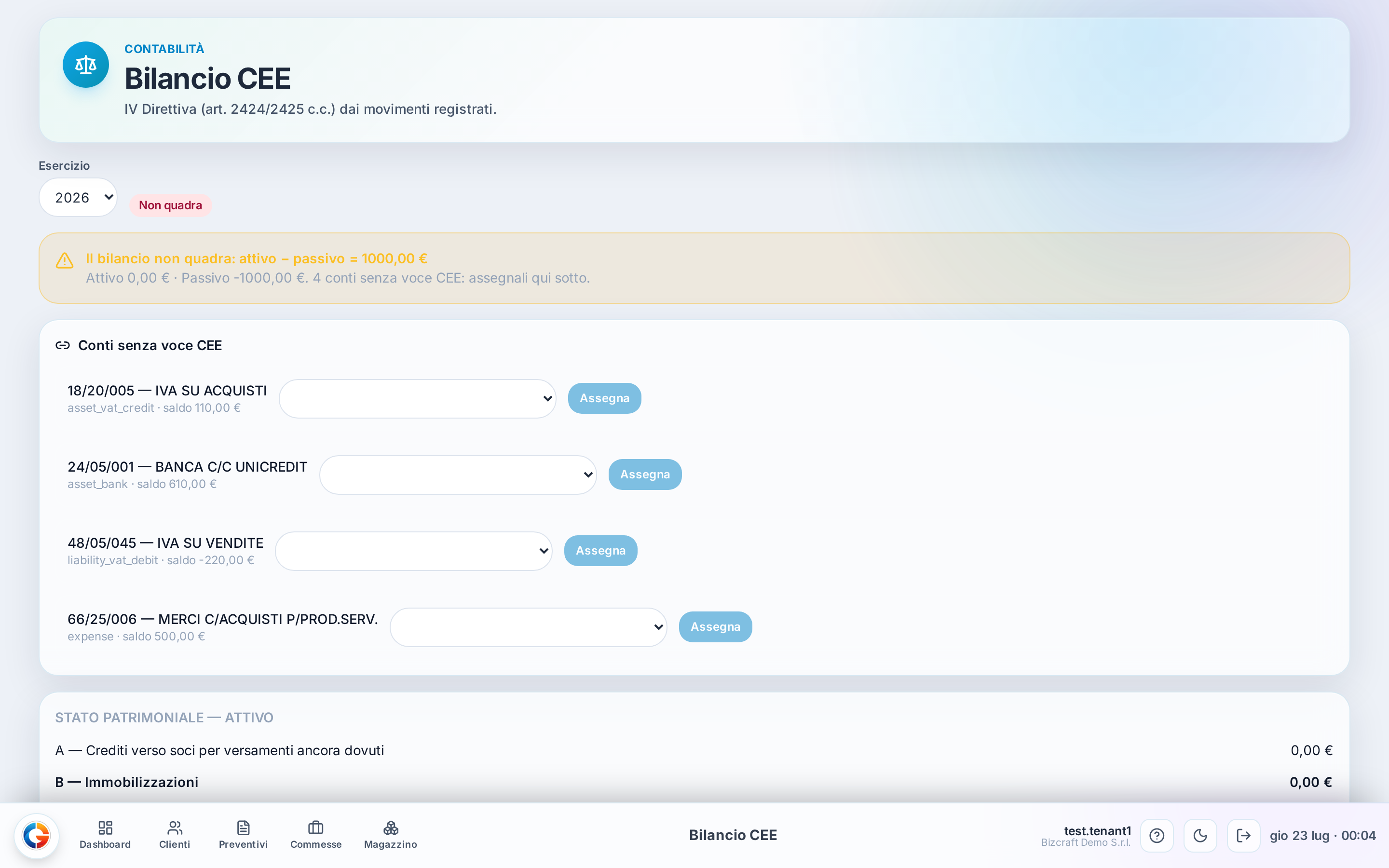Click the test.tenant1 user name

pos(1097,831)
